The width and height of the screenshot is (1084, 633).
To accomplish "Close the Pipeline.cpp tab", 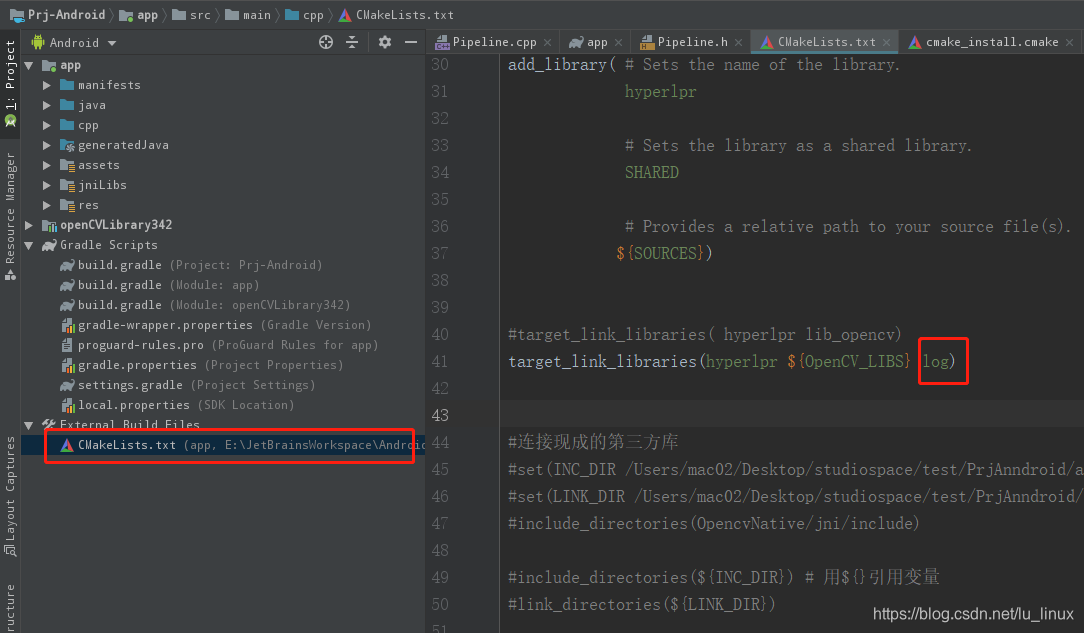I will [x=548, y=43].
